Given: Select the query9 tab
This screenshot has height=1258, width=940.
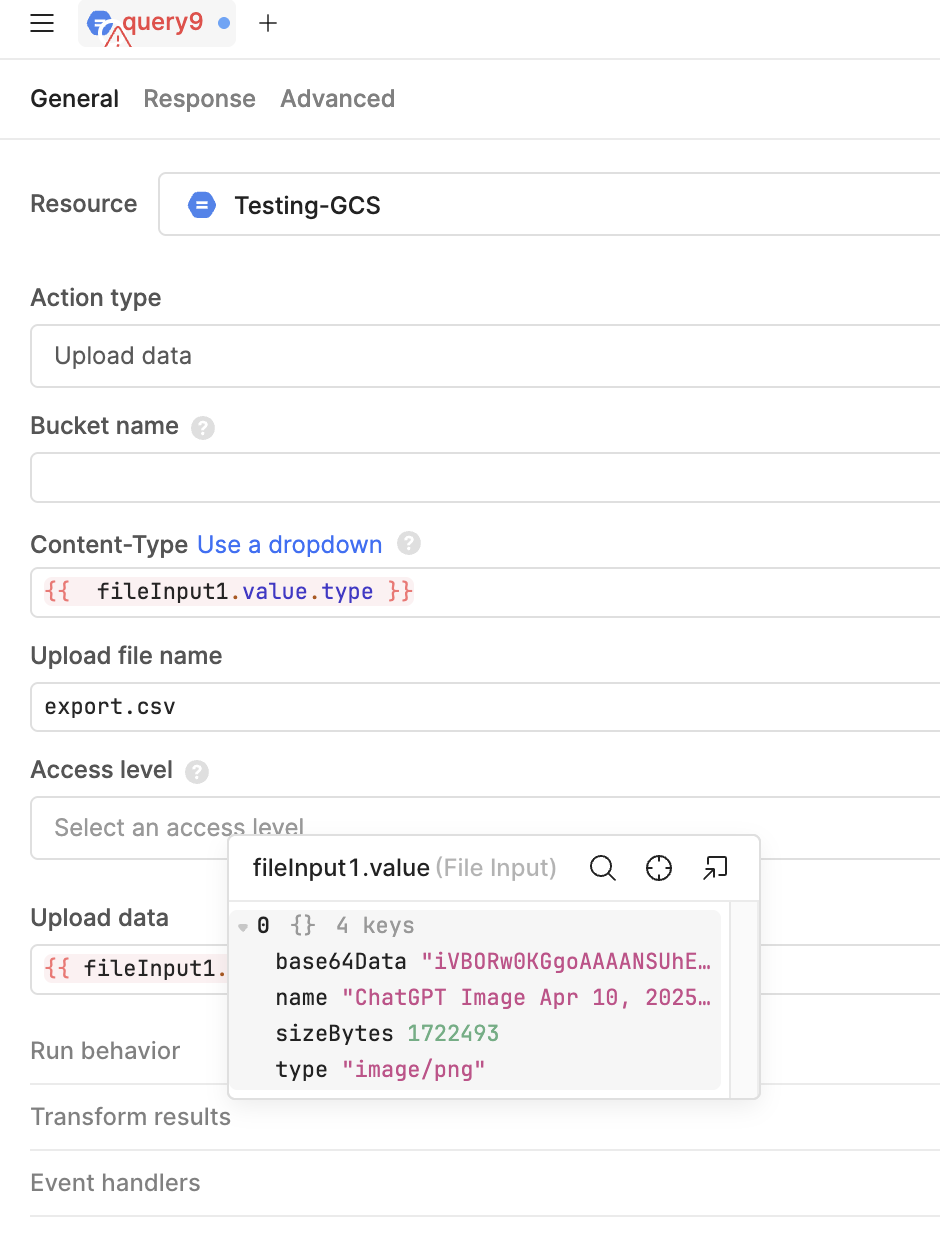Looking at the screenshot, I should [x=156, y=24].
